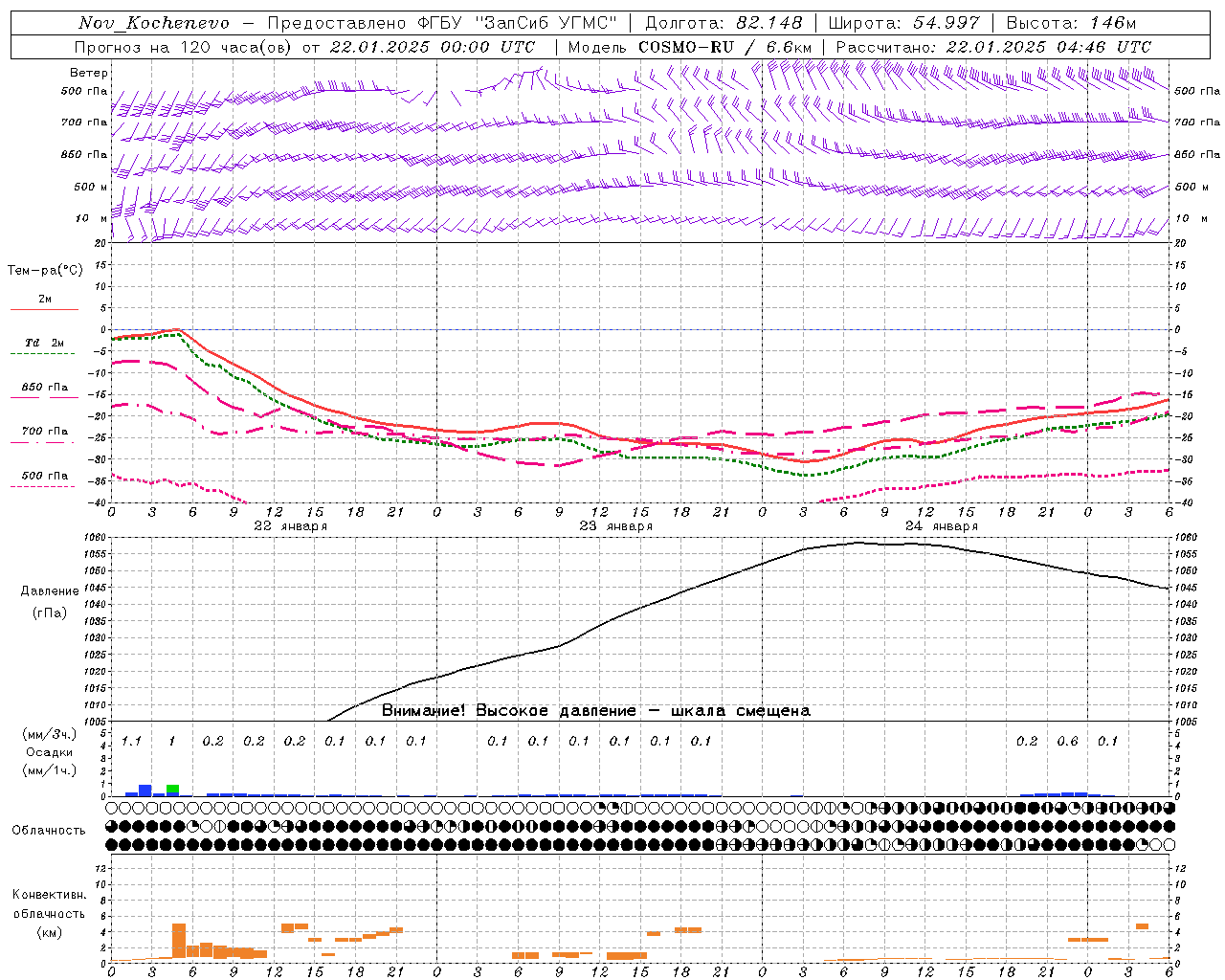
Task: Click the 1.1 precipitation amount value
Action: pyautogui.click(x=131, y=741)
